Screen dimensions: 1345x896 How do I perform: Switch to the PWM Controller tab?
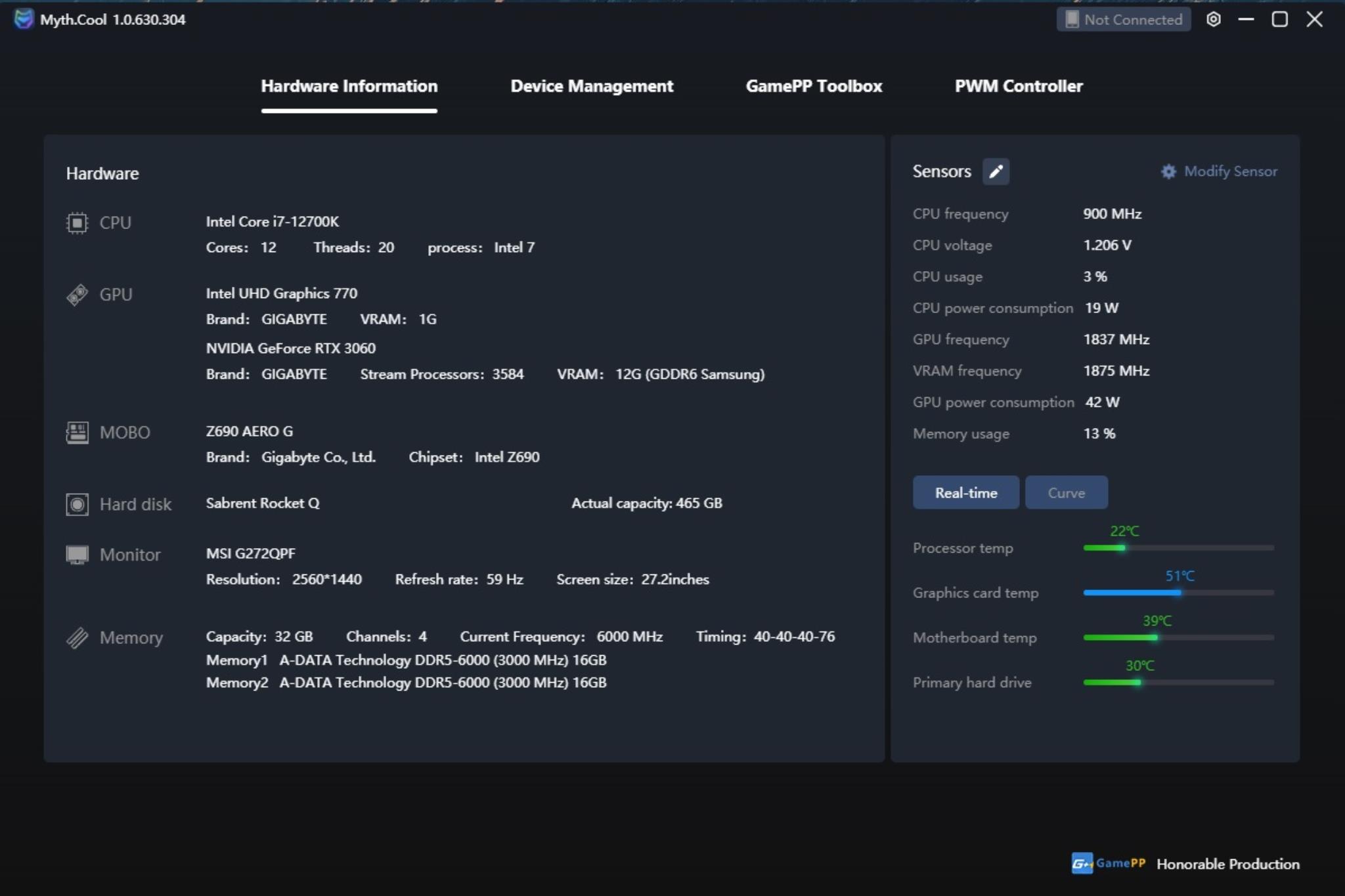pyautogui.click(x=1019, y=86)
